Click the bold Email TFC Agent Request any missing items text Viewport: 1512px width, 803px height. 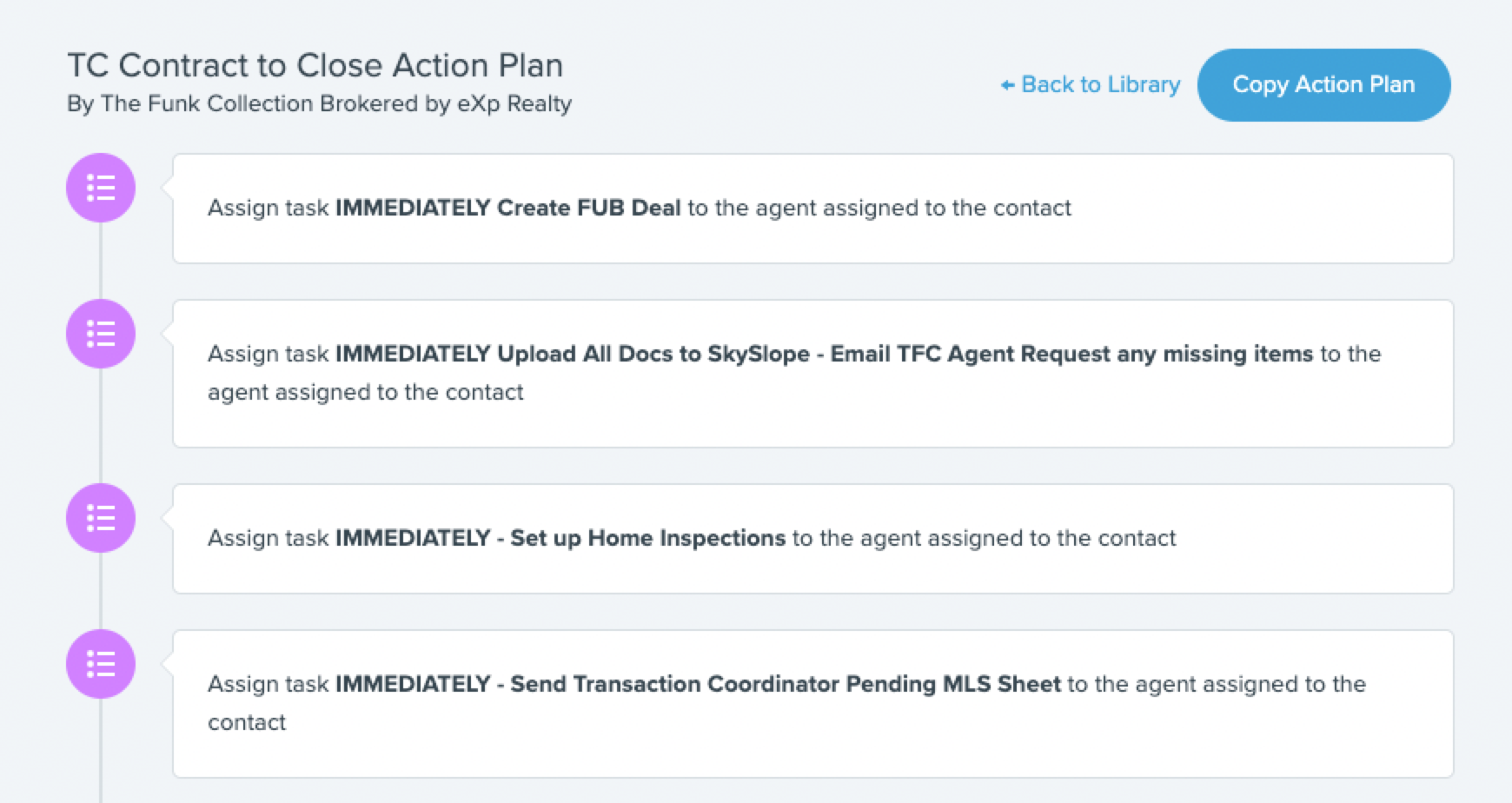(1071, 354)
